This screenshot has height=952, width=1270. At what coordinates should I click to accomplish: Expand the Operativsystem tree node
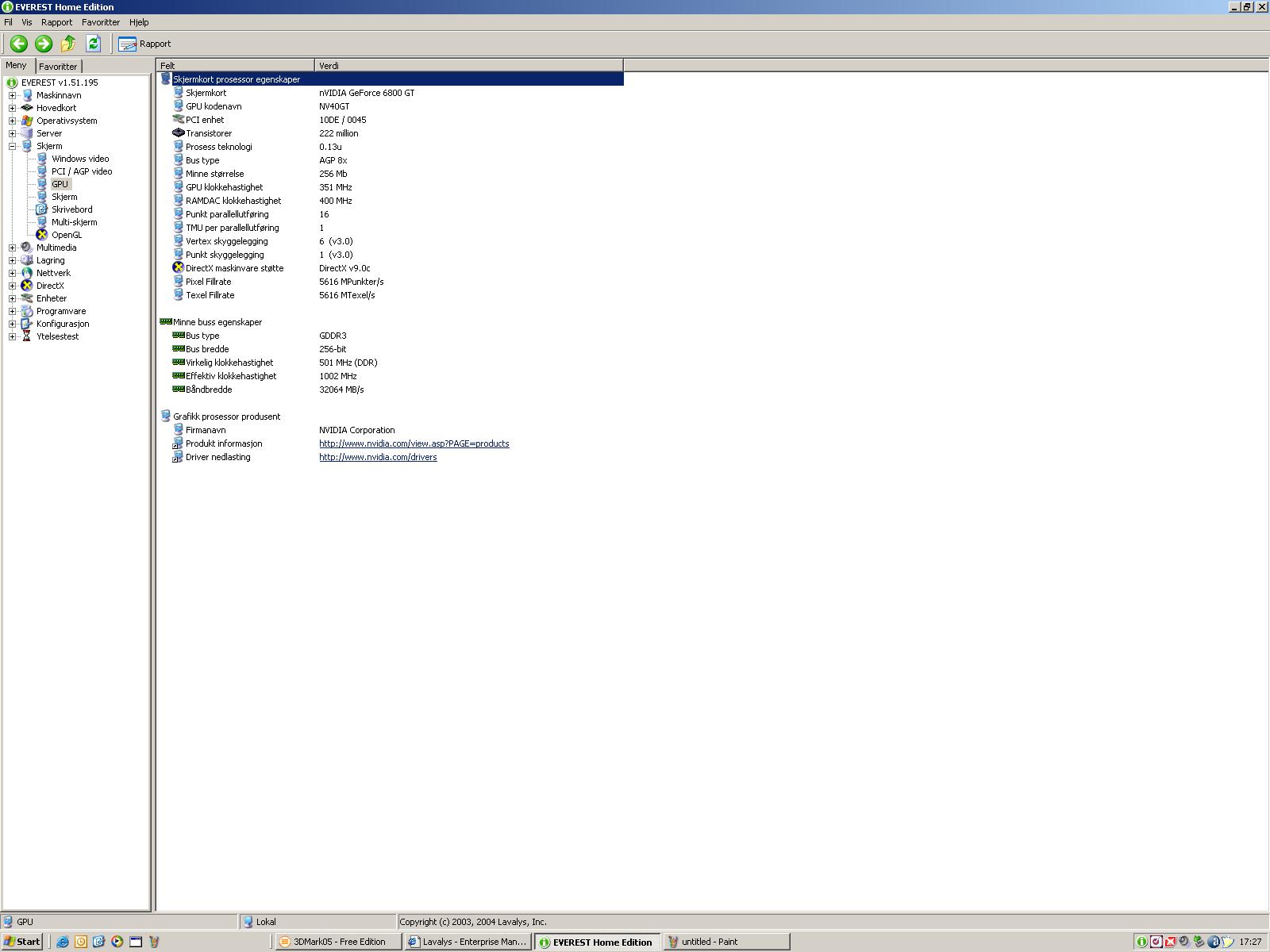tap(13, 121)
